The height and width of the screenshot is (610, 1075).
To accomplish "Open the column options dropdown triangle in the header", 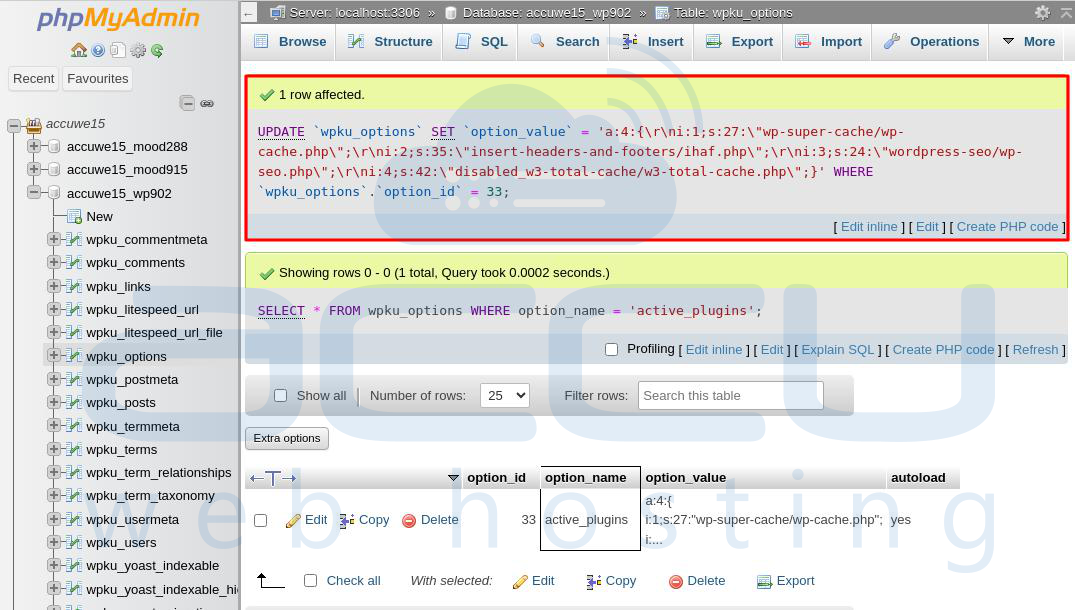I will point(453,478).
